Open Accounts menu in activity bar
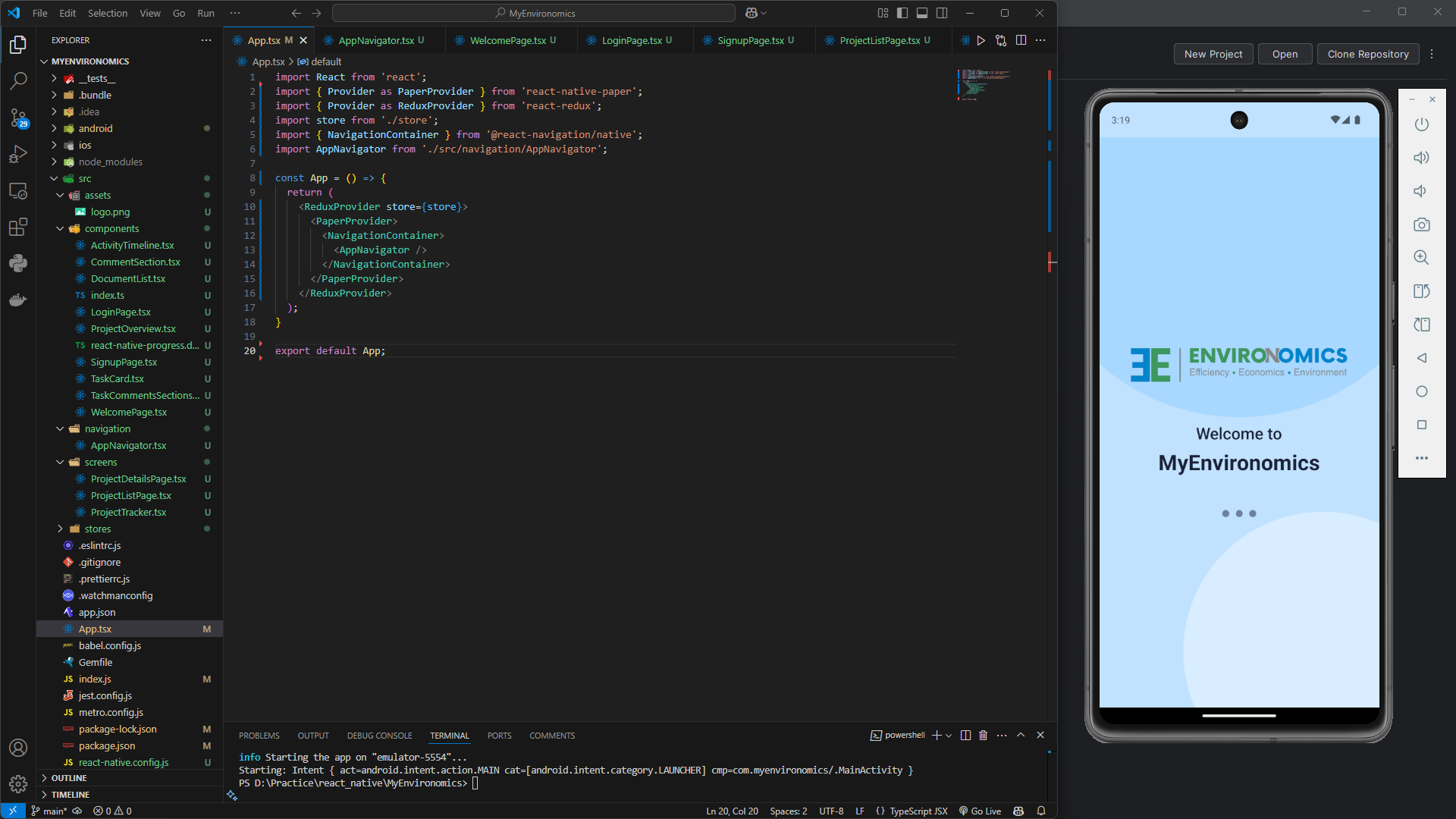This screenshot has height=819, width=1456. point(18,748)
